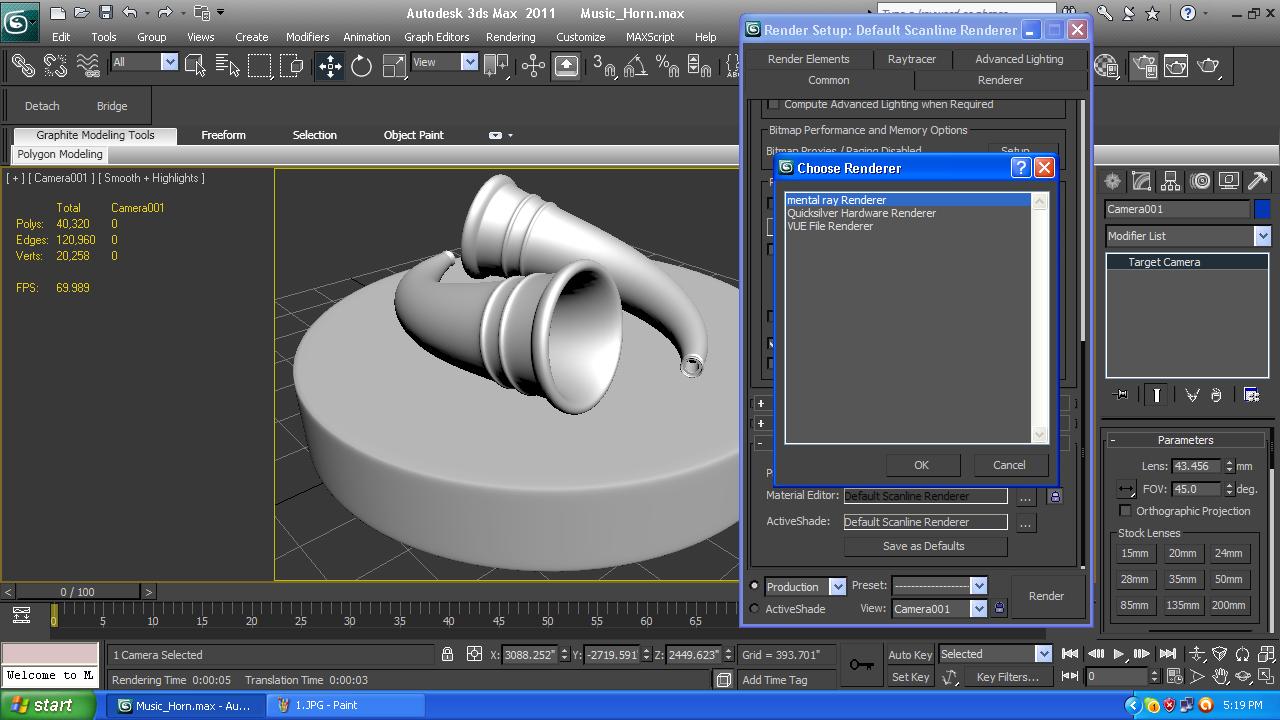Click the Render Production teapot icon
Image resolution: width=1280 pixels, height=720 pixels.
(1210, 66)
